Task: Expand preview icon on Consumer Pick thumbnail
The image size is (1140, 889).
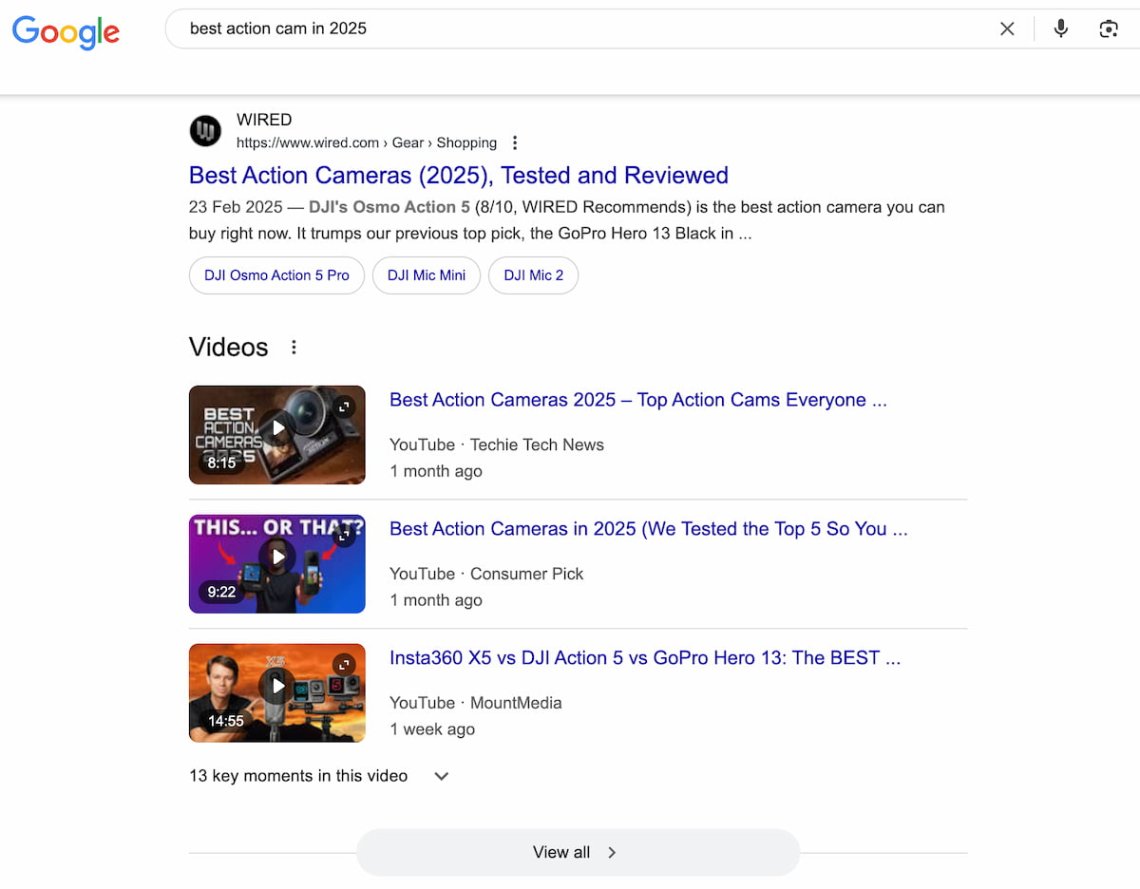Action: coord(344,535)
